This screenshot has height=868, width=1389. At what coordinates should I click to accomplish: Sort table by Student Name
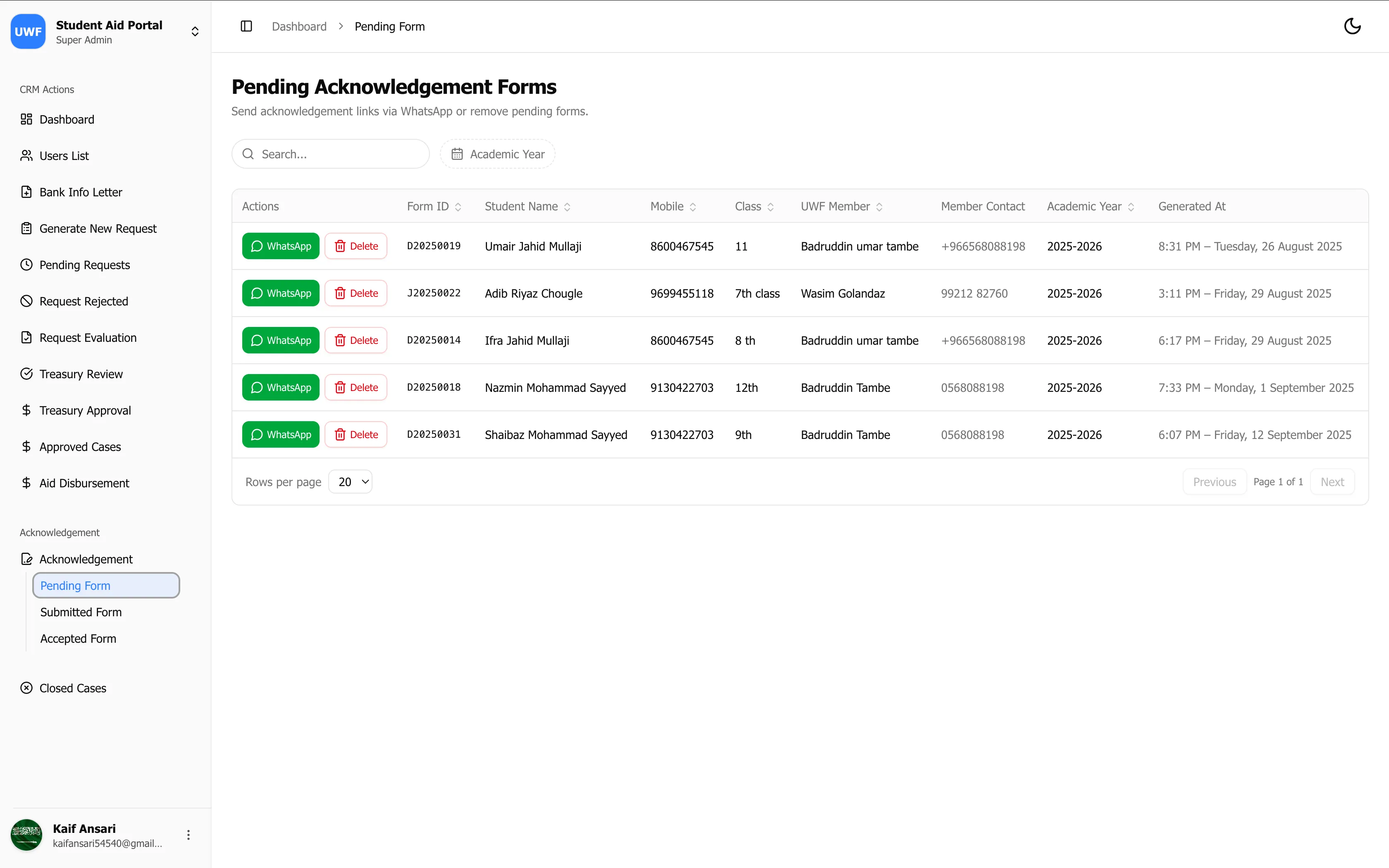[x=527, y=207]
